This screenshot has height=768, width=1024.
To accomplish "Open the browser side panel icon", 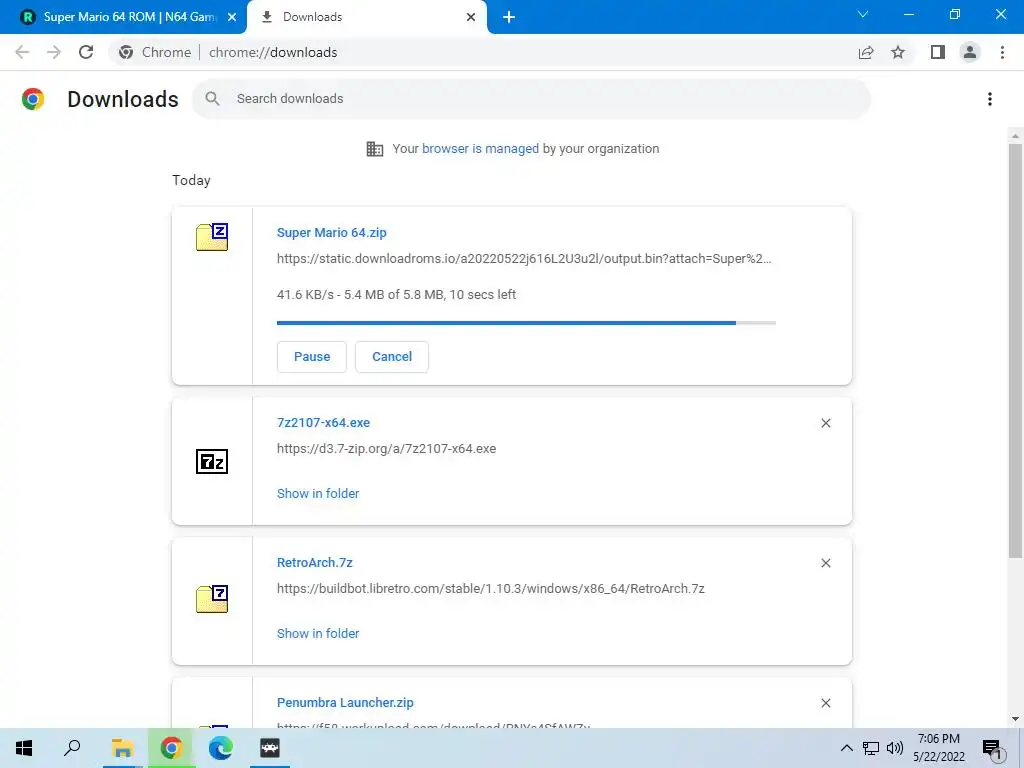I will pos(938,52).
